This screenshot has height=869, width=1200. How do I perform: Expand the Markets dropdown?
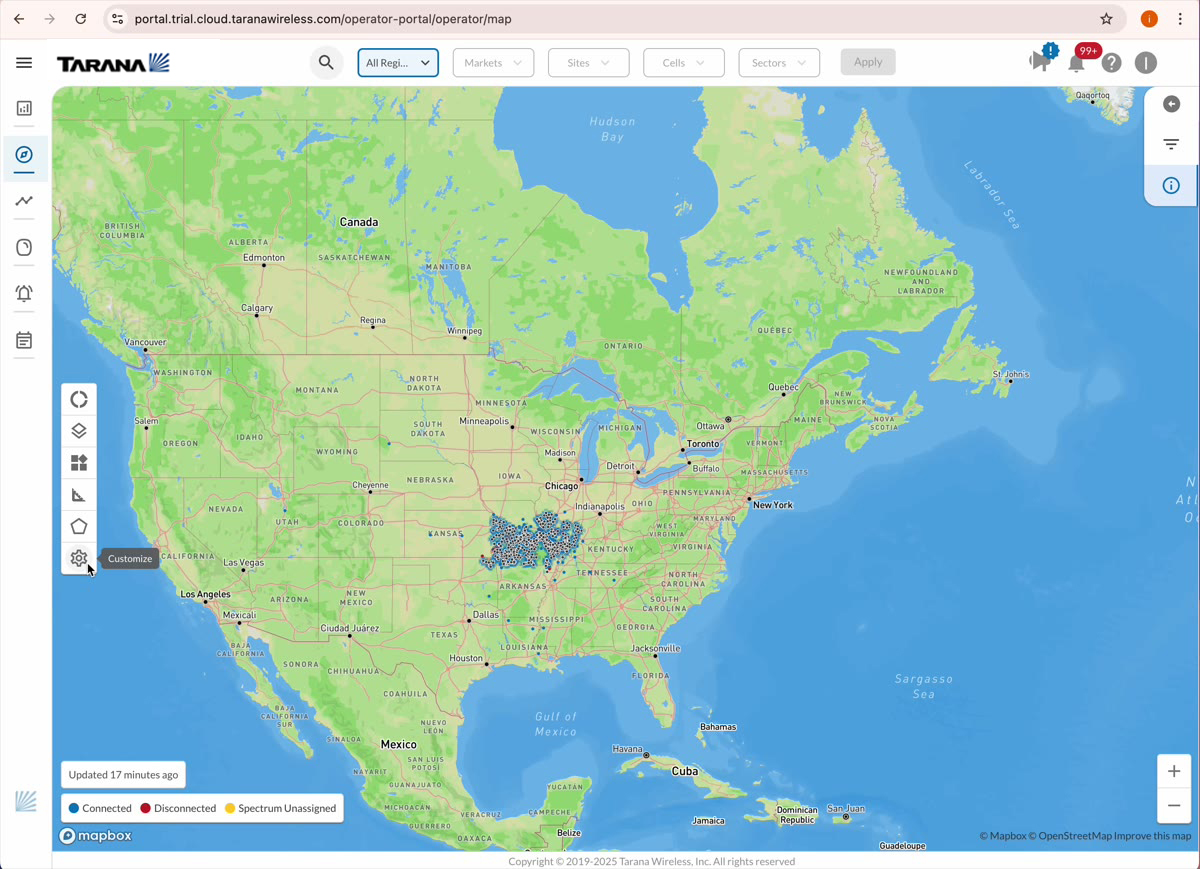click(x=493, y=62)
